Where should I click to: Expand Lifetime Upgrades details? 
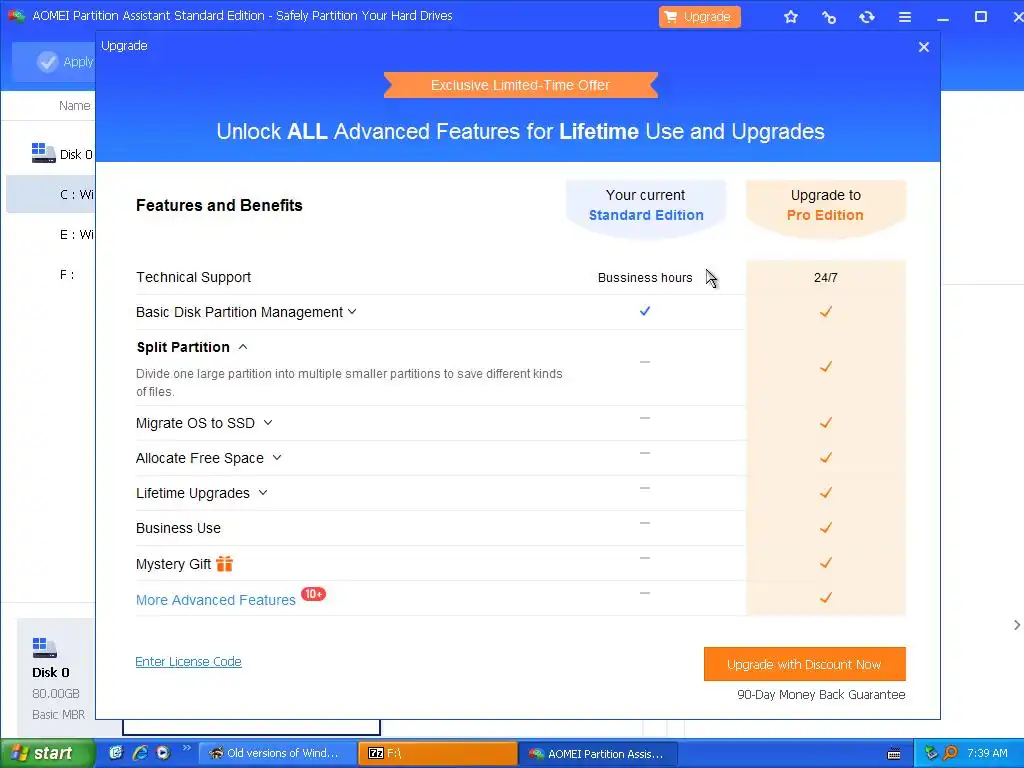click(263, 492)
